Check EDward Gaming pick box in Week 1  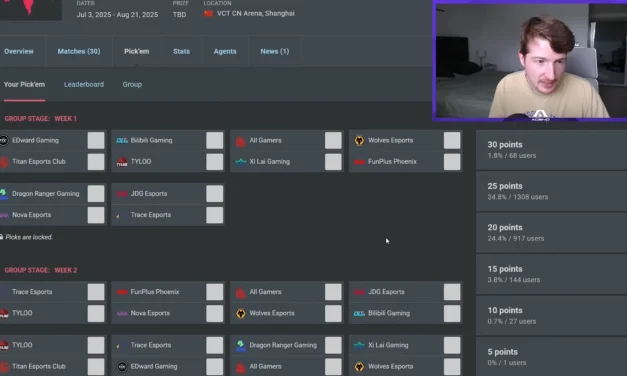click(x=96, y=140)
